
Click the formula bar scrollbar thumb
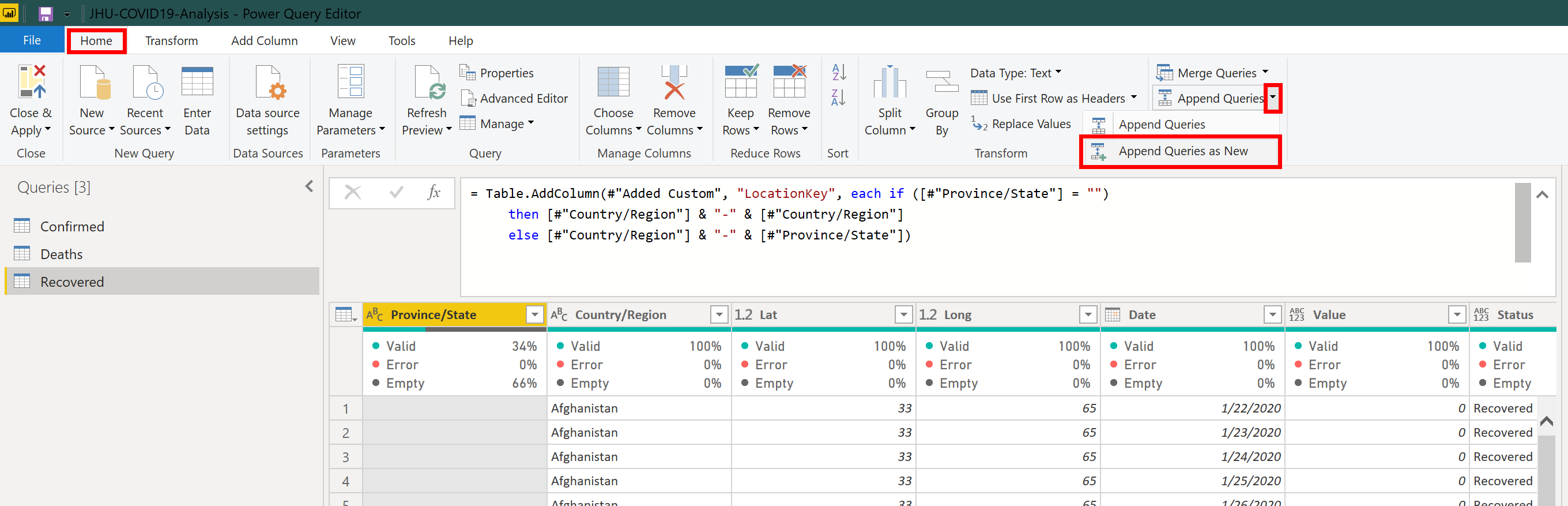click(1522, 222)
